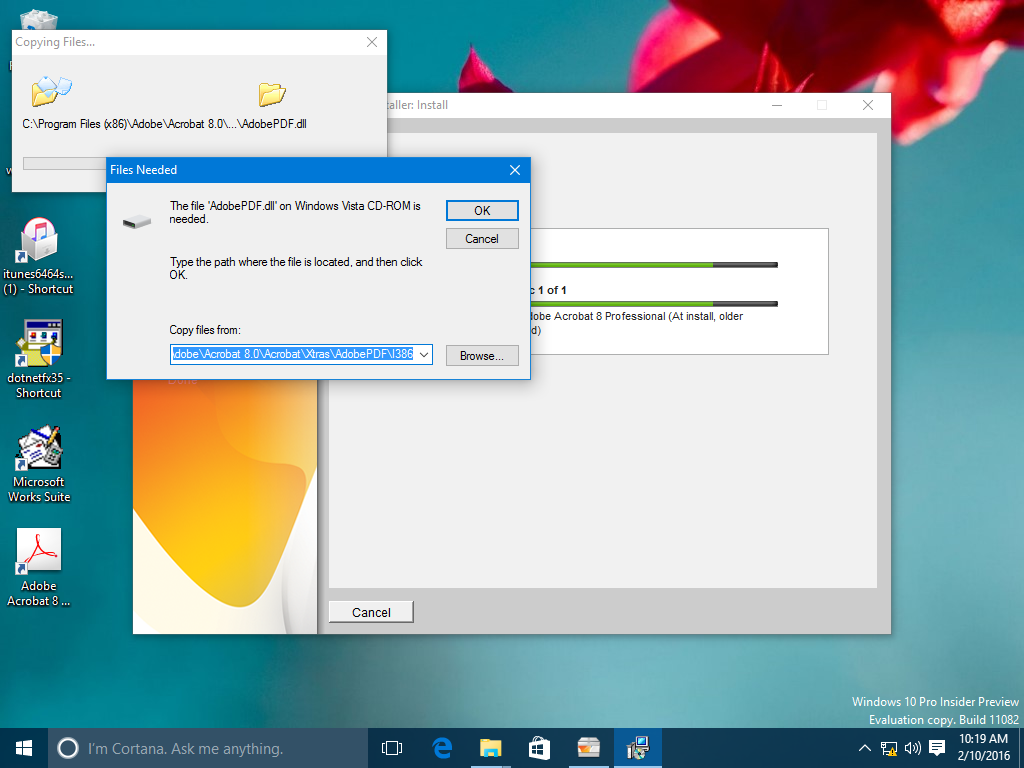
Task: Close the Files Needed dialog
Action: coord(515,170)
